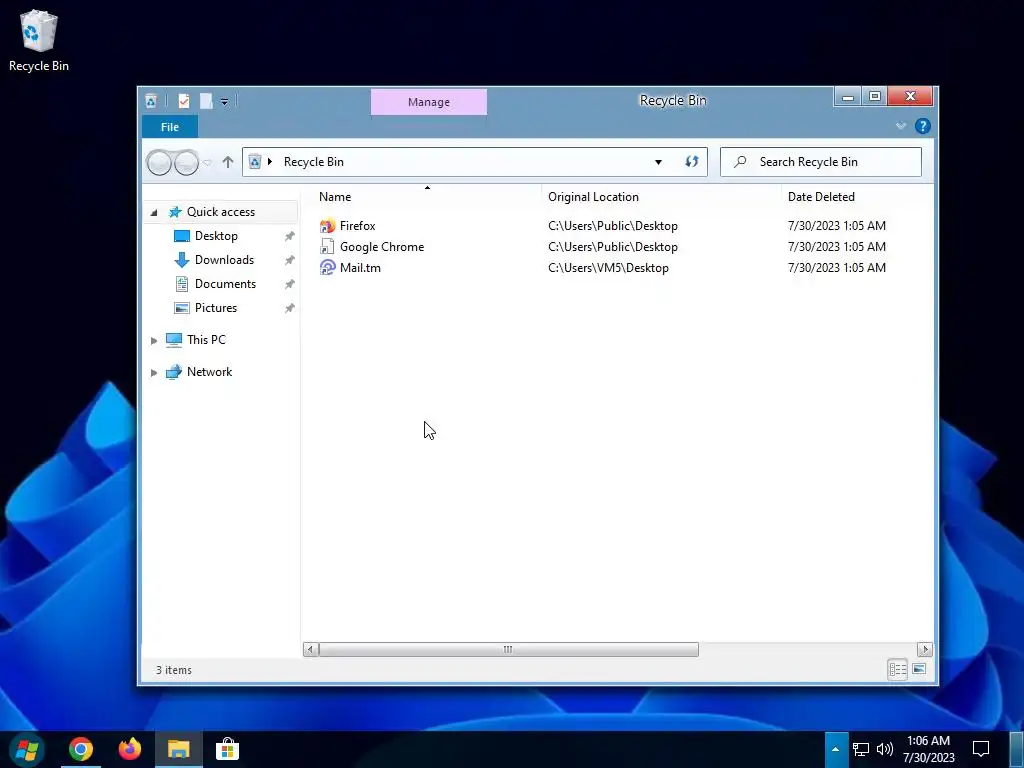The height and width of the screenshot is (768, 1024).
Task: Open the File menu tab
Action: (x=170, y=127)
